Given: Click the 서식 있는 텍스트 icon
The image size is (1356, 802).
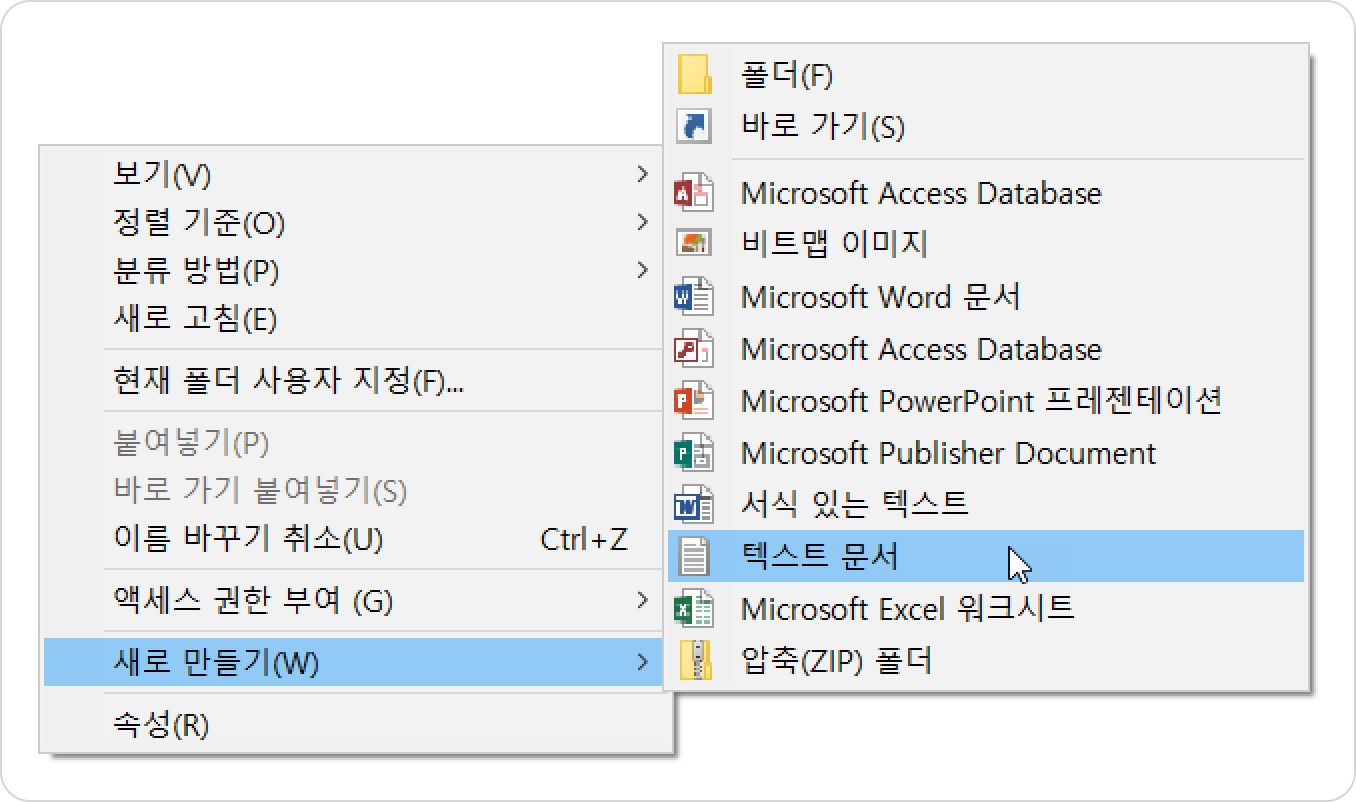Looking at the screenshot, I should (694, 504).
